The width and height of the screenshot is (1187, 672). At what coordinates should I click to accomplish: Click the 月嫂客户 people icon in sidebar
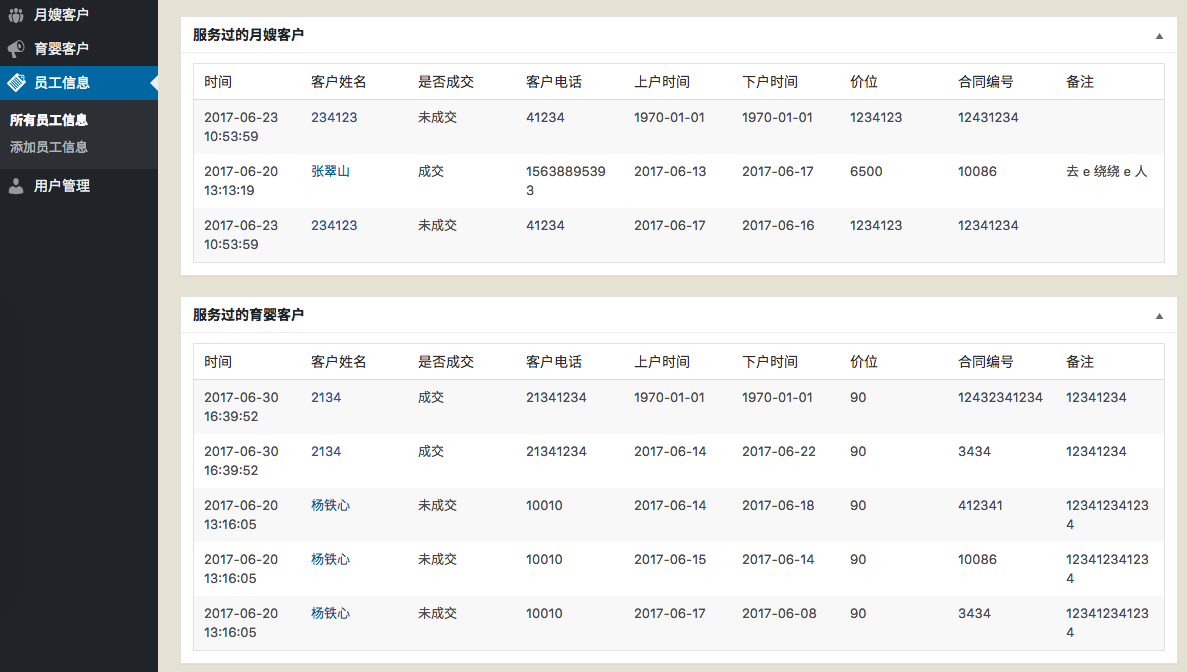click(x=14, y=14)
